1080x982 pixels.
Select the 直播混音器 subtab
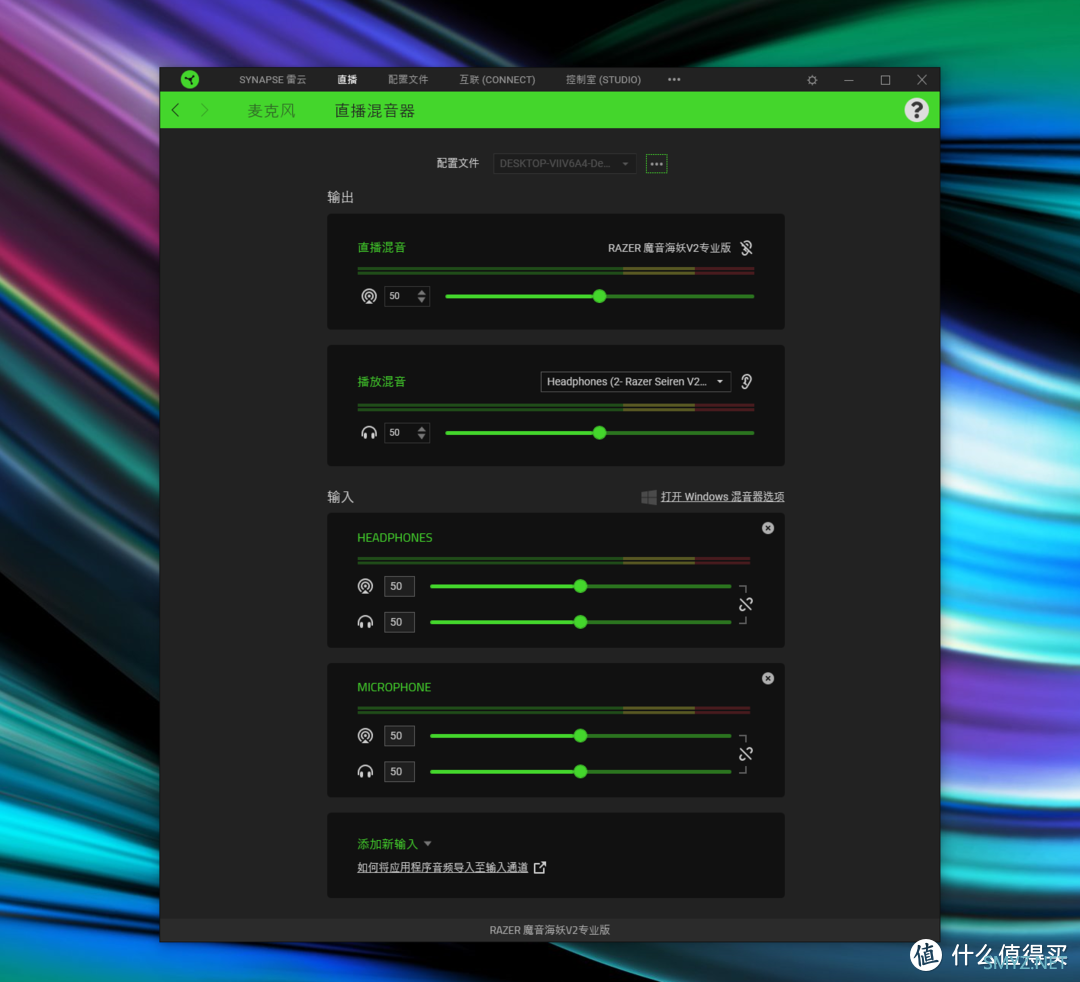pos(375,111)
